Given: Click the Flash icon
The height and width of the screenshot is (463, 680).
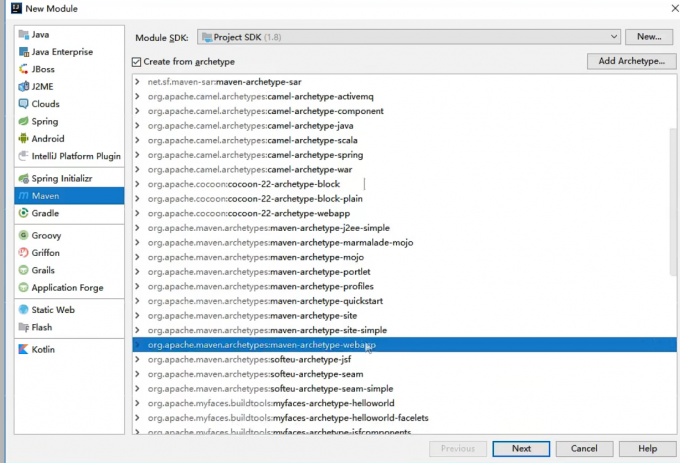Looking at the screenshot, I should (x=23, y=327).
